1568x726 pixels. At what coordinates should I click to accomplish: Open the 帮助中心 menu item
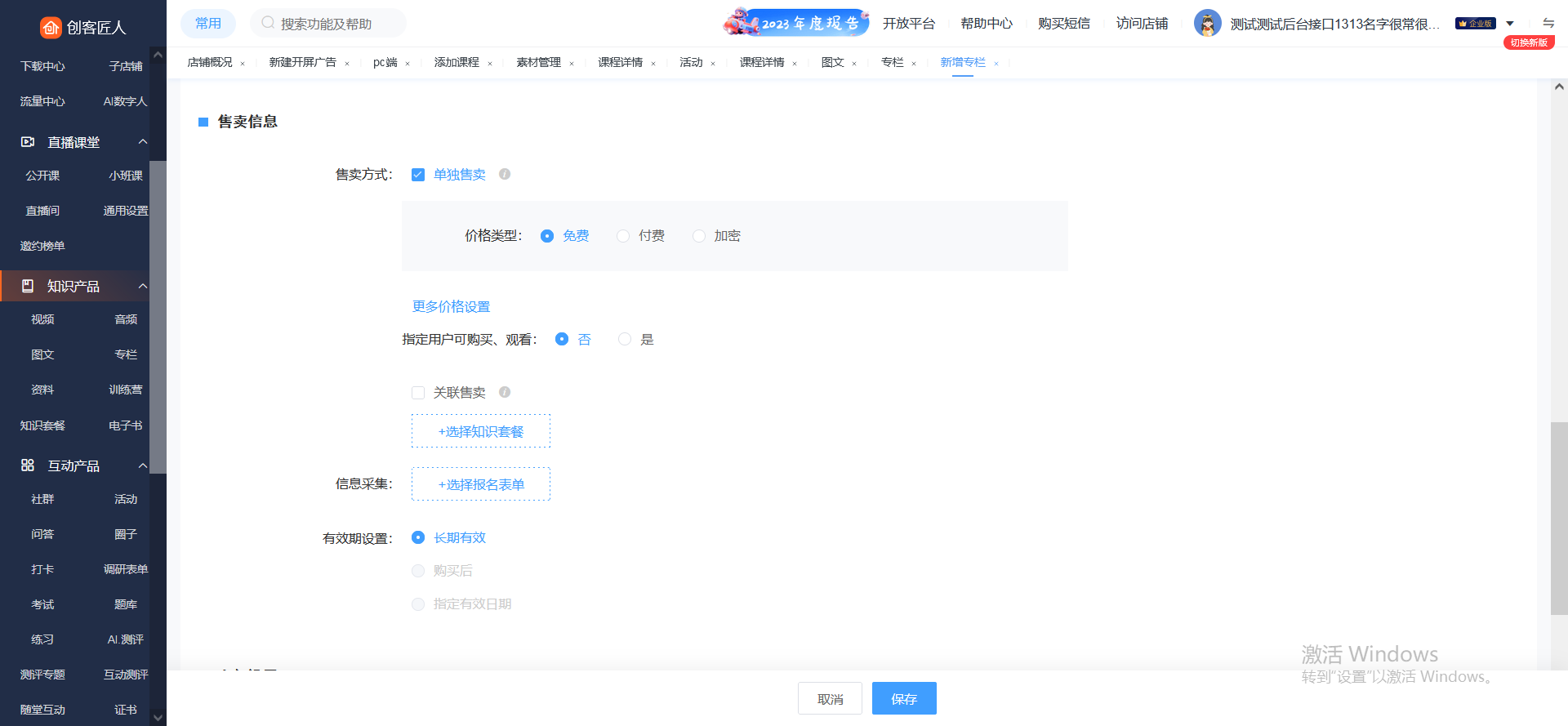[x=986, y=24]
